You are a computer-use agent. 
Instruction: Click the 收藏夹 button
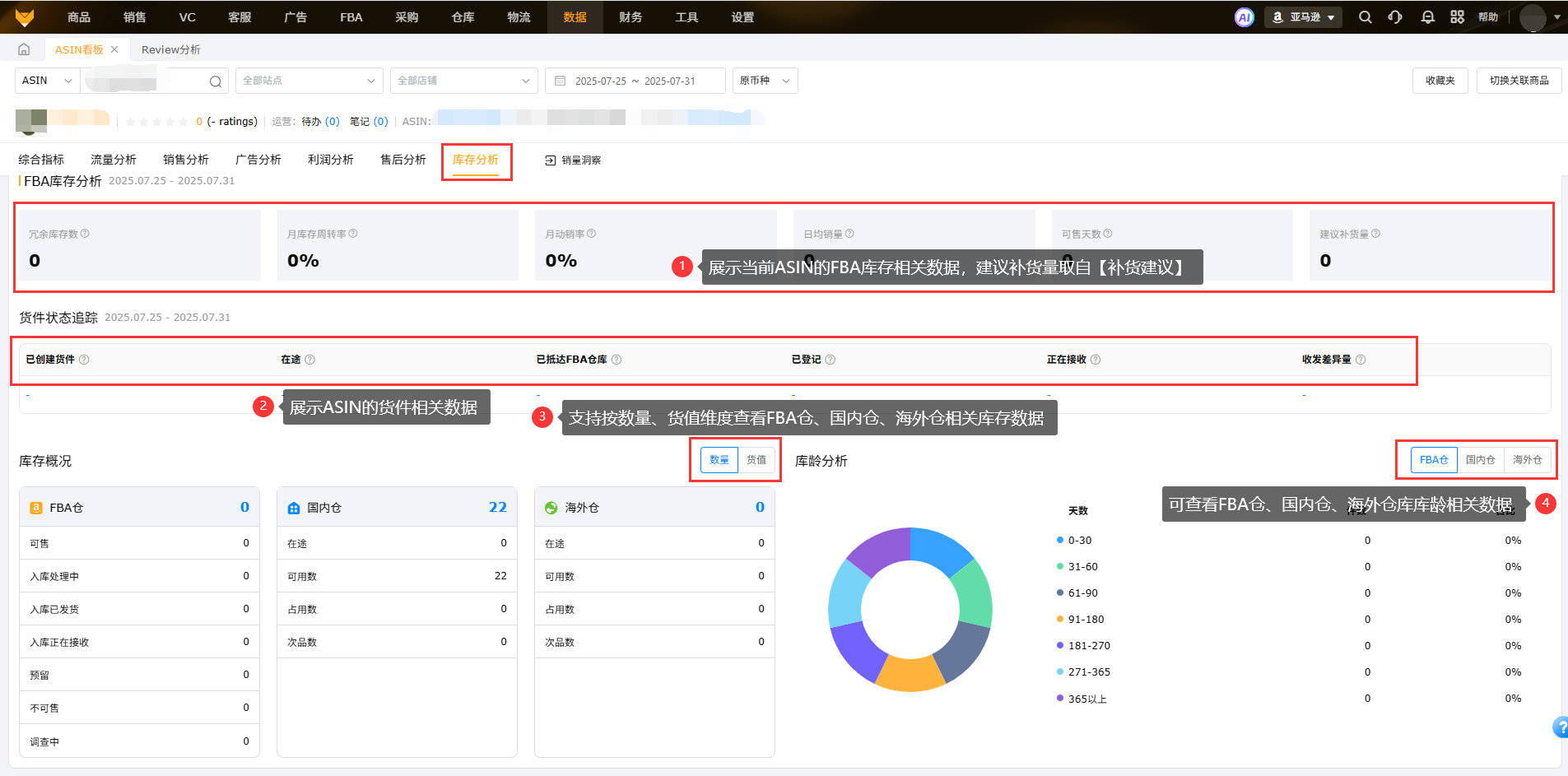pyautogui.click(x=1440, y=81)
